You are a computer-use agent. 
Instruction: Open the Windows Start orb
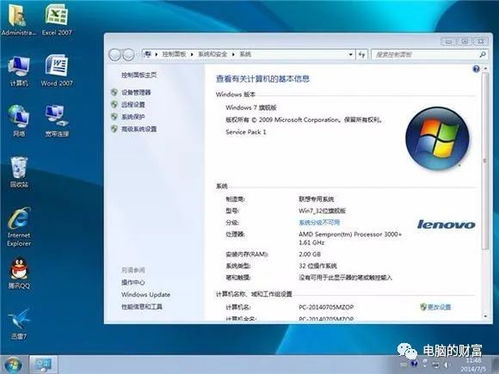(x=13, y=364)
